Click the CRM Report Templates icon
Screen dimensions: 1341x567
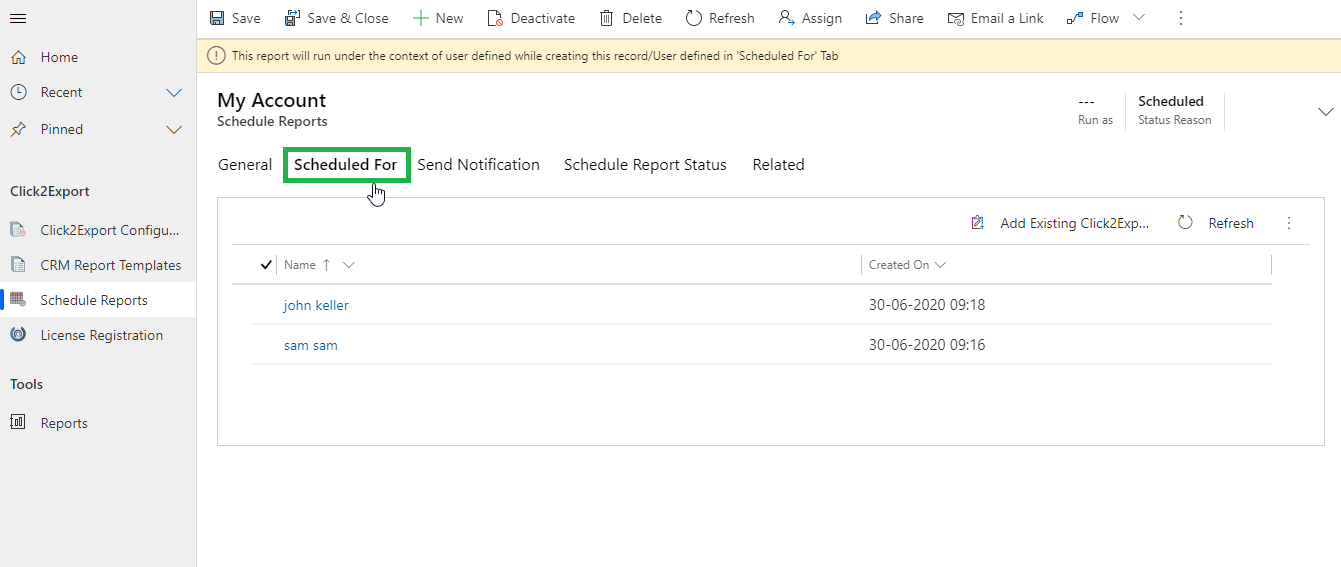coord(18,265)
